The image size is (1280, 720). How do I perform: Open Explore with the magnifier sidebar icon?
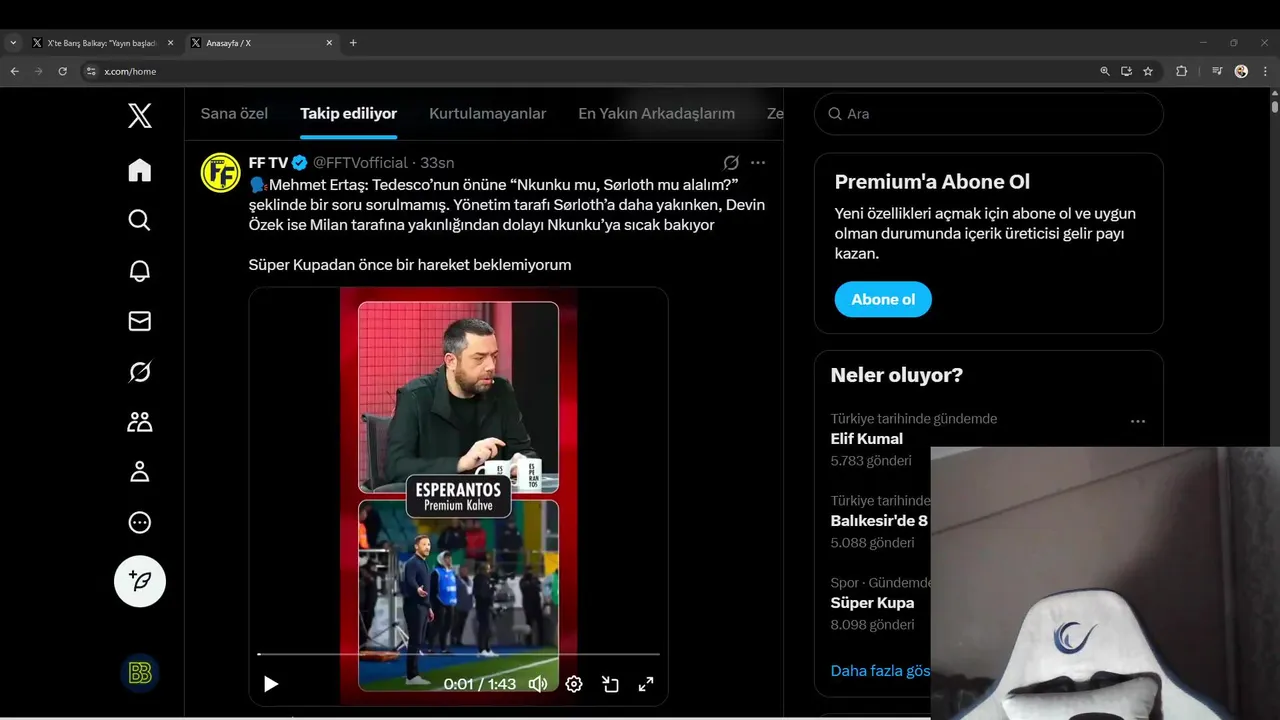140,220
